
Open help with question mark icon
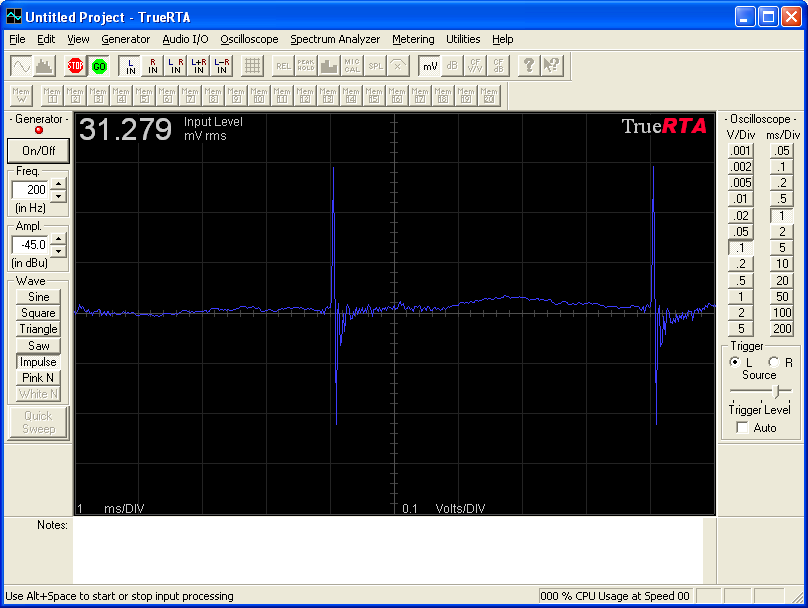(x=529, y=66)
